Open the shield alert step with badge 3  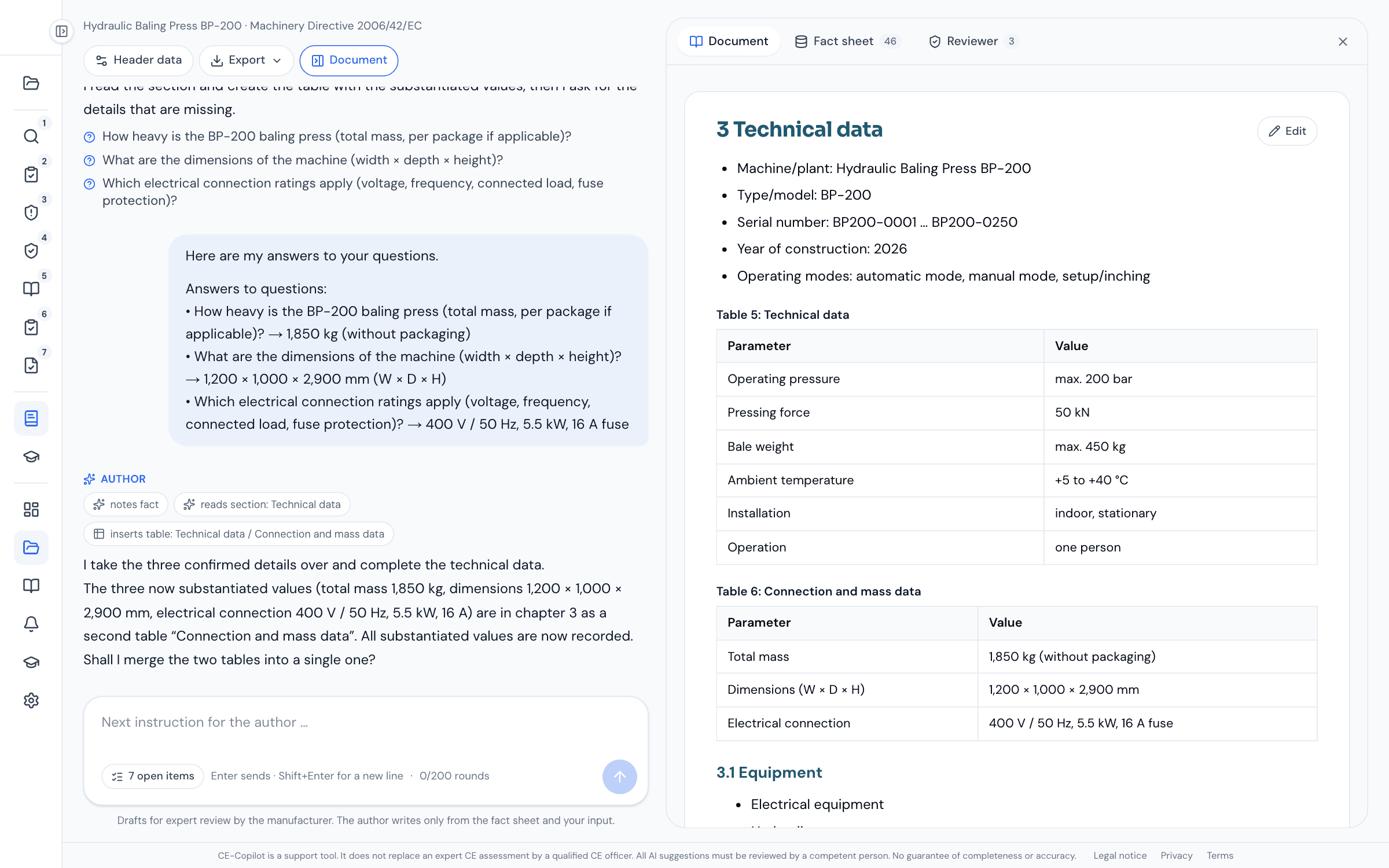pyautogui.click(x=31, y=213)
